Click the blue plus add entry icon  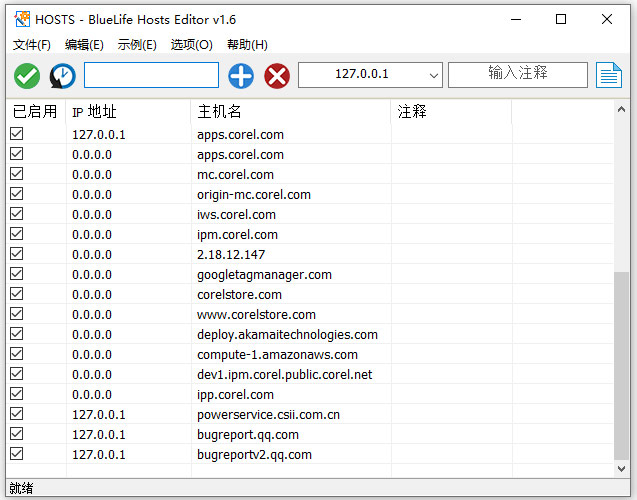pyautogui.click(x=241, y=76)
